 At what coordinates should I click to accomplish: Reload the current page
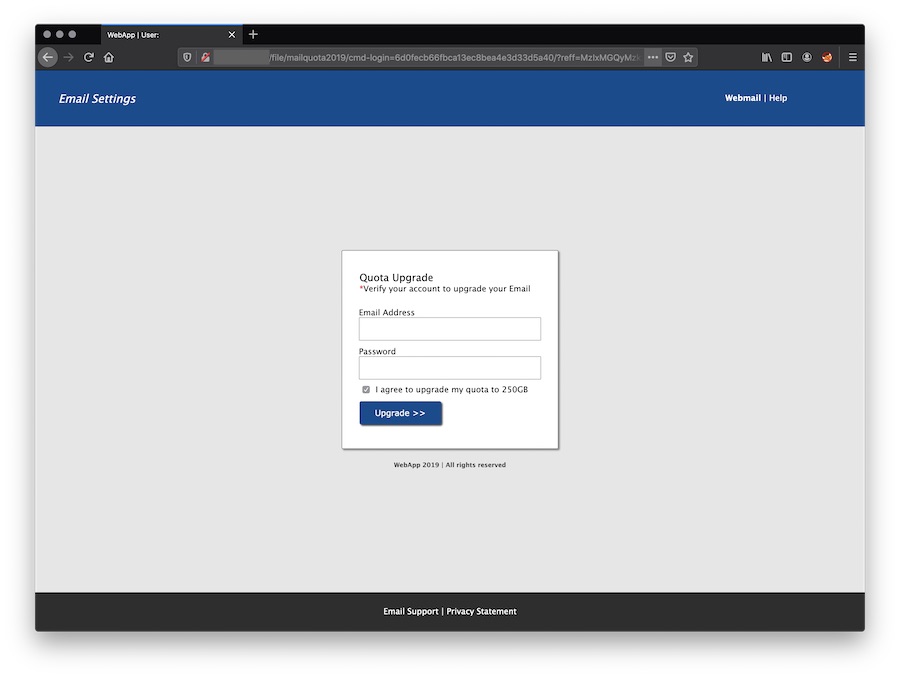click(x=88, y=57)
